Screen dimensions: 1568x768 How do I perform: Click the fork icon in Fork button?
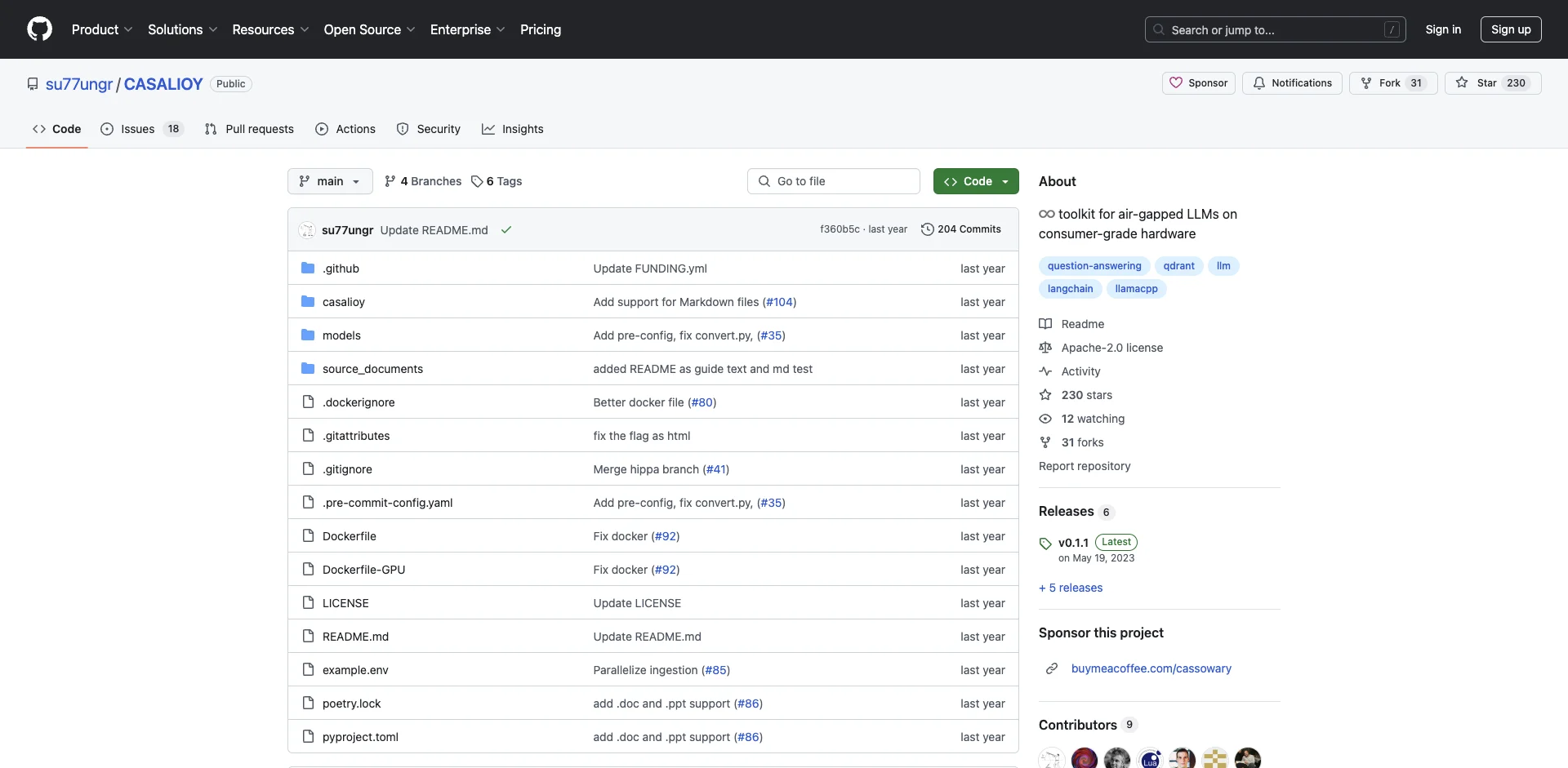1366,83
